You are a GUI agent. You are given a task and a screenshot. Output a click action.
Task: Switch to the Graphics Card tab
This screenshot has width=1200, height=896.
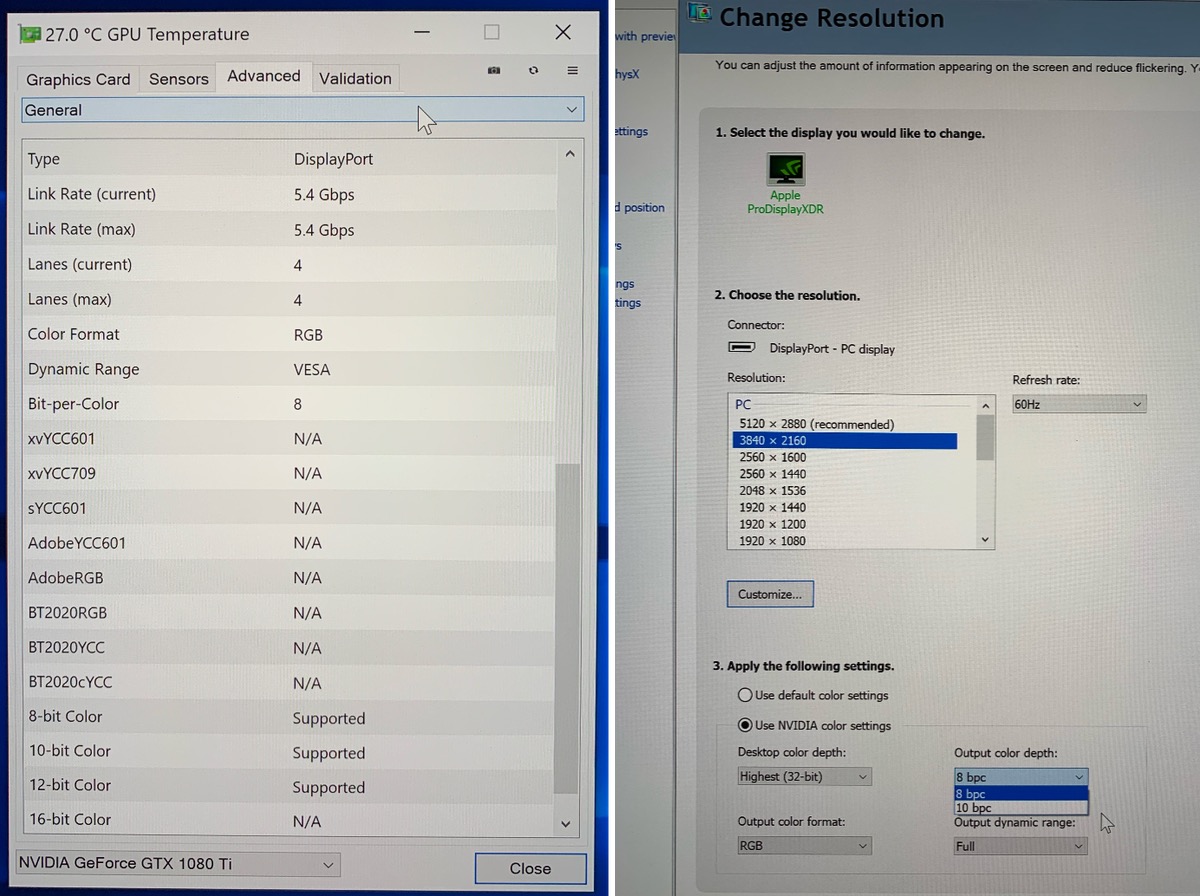tap(78, 79)
